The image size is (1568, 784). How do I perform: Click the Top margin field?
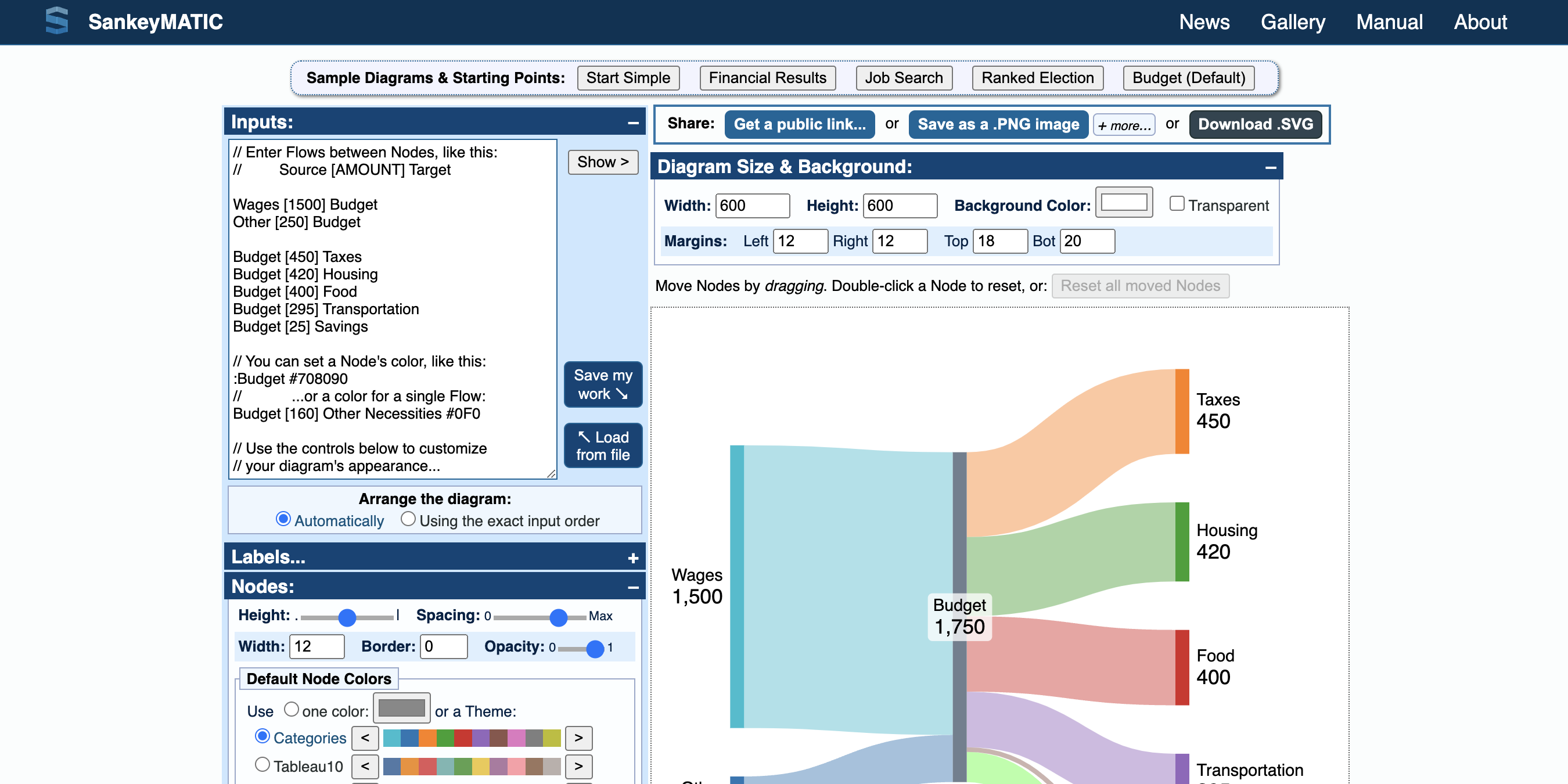pyautogui.click(x=1000, y=241)
